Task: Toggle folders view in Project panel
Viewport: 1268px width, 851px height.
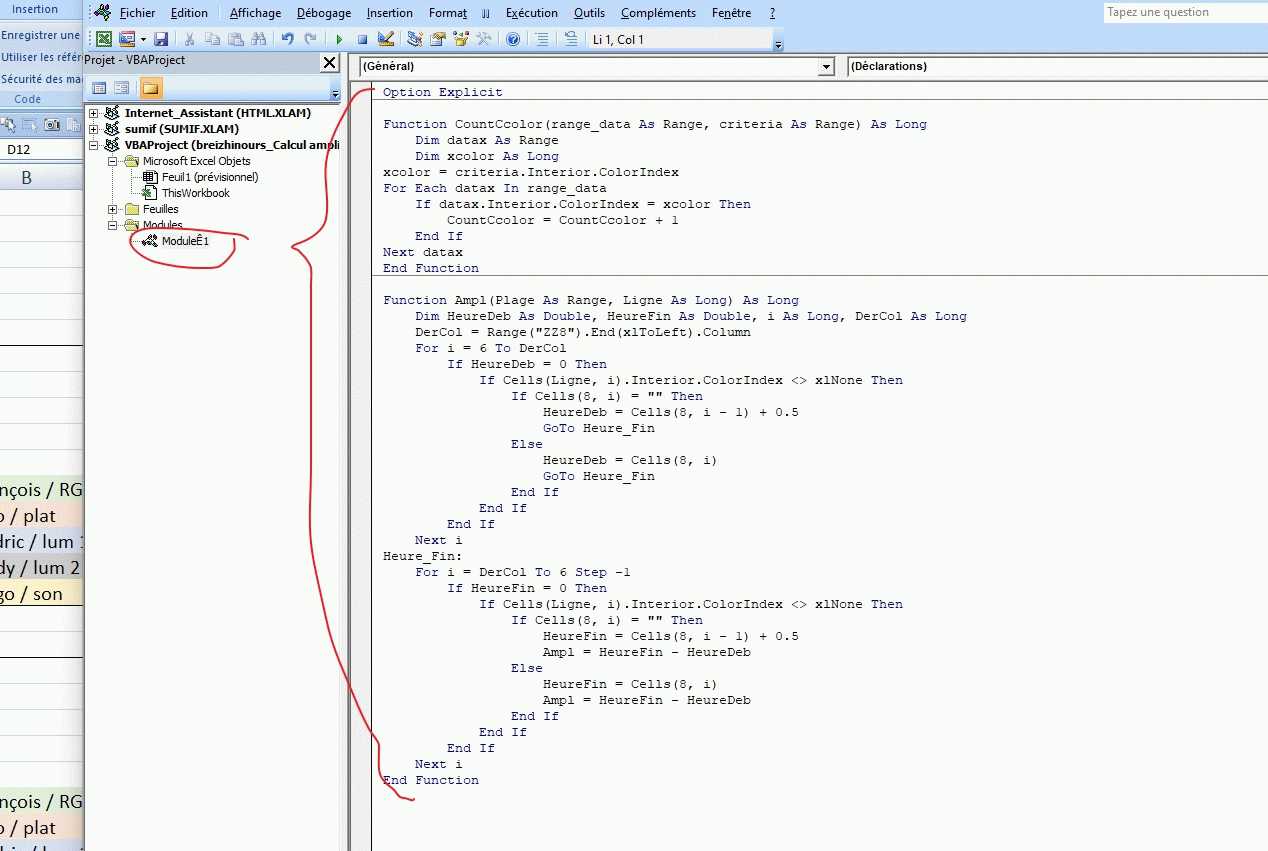Action: [150, 88]
